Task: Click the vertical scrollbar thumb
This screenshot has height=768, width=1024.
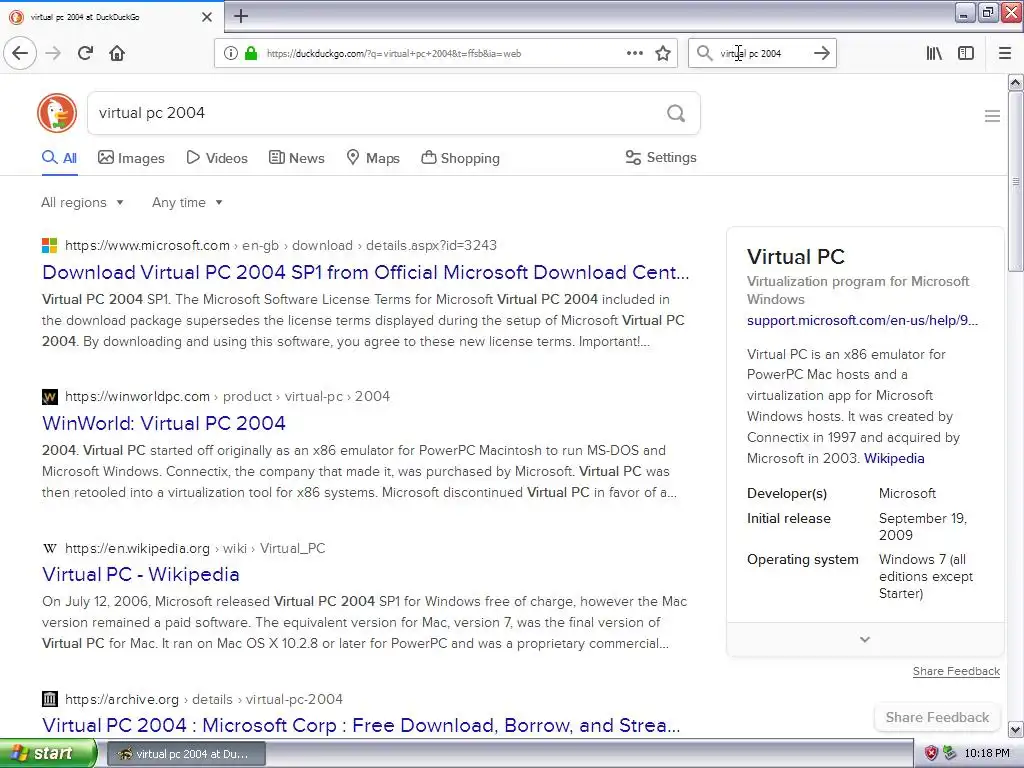Action: pyautogui.click(x=1016, y=181)
